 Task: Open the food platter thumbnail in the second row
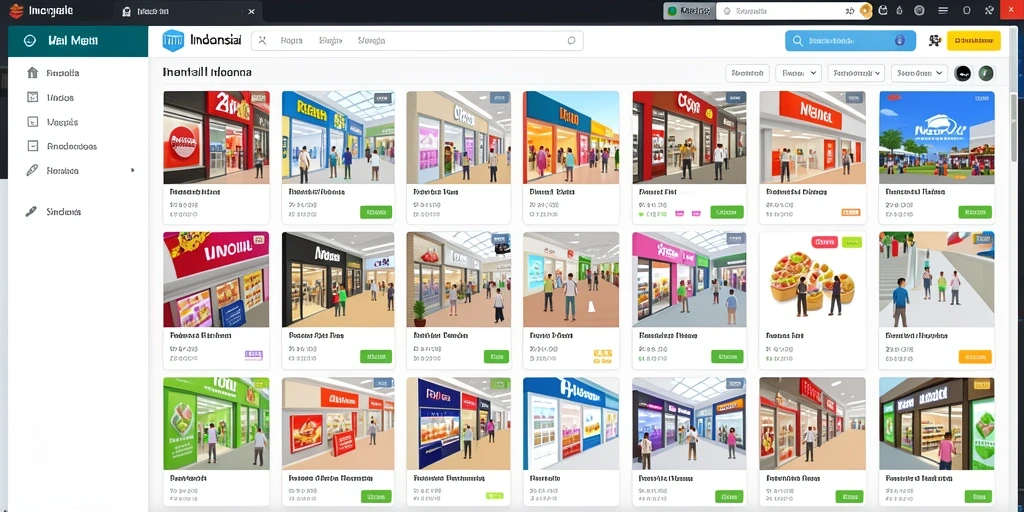coord(812,280)
